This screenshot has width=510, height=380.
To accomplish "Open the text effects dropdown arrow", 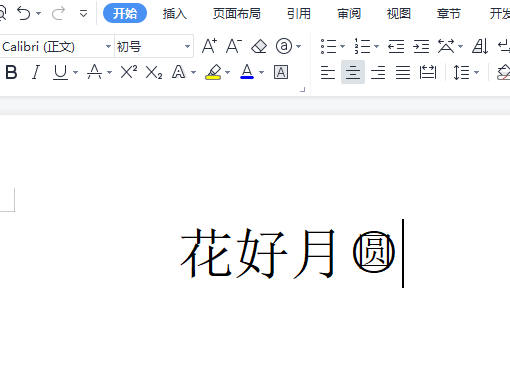I will (x=193, y=72).
